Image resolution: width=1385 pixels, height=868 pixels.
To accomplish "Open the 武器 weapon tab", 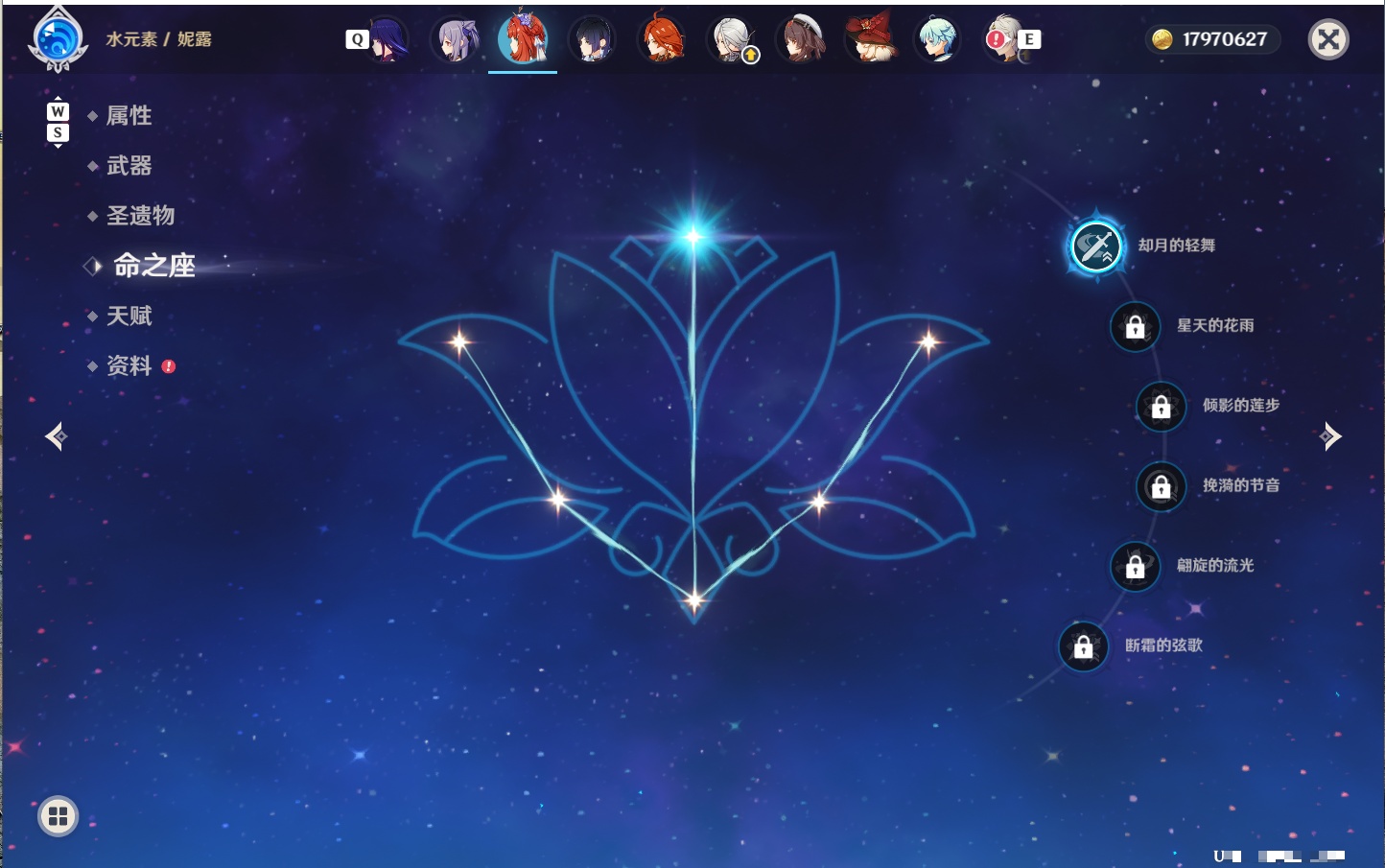I will pos(129,166).
